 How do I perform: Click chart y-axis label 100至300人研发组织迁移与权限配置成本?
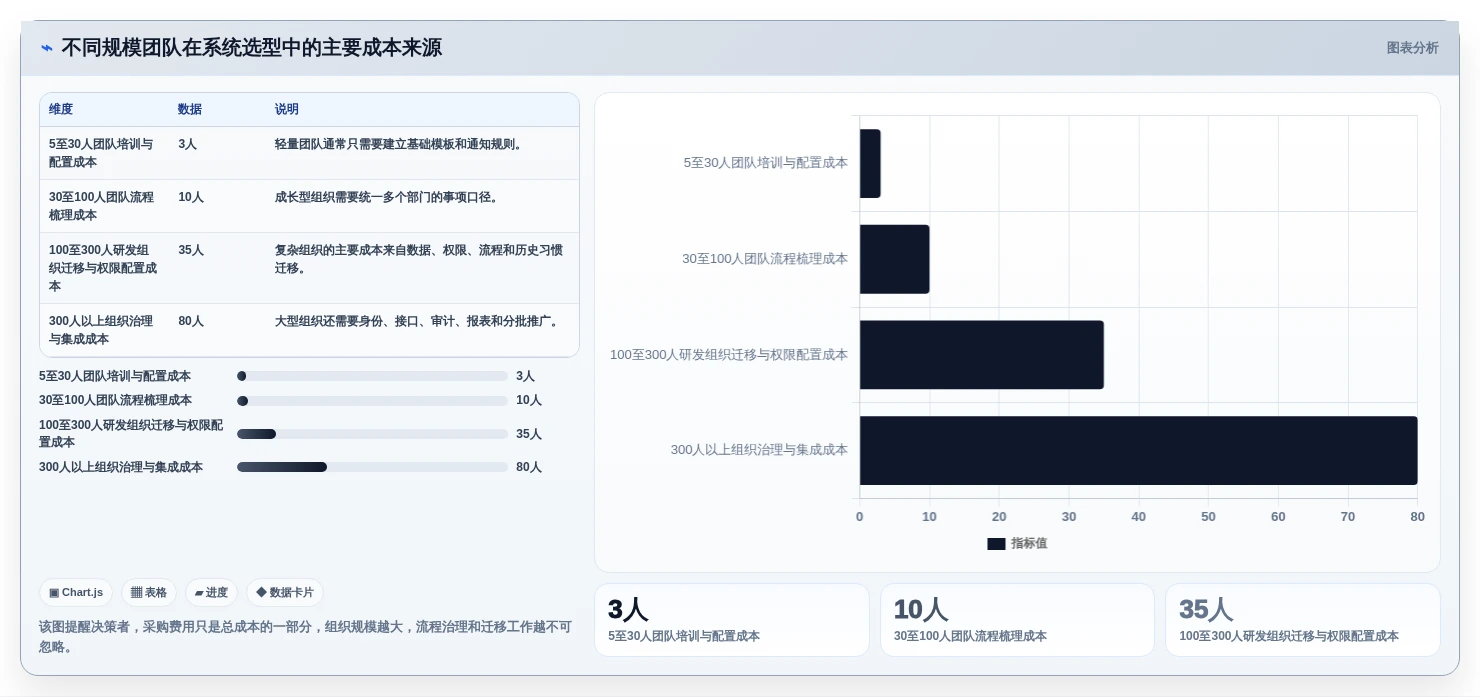tap(729, 355)
